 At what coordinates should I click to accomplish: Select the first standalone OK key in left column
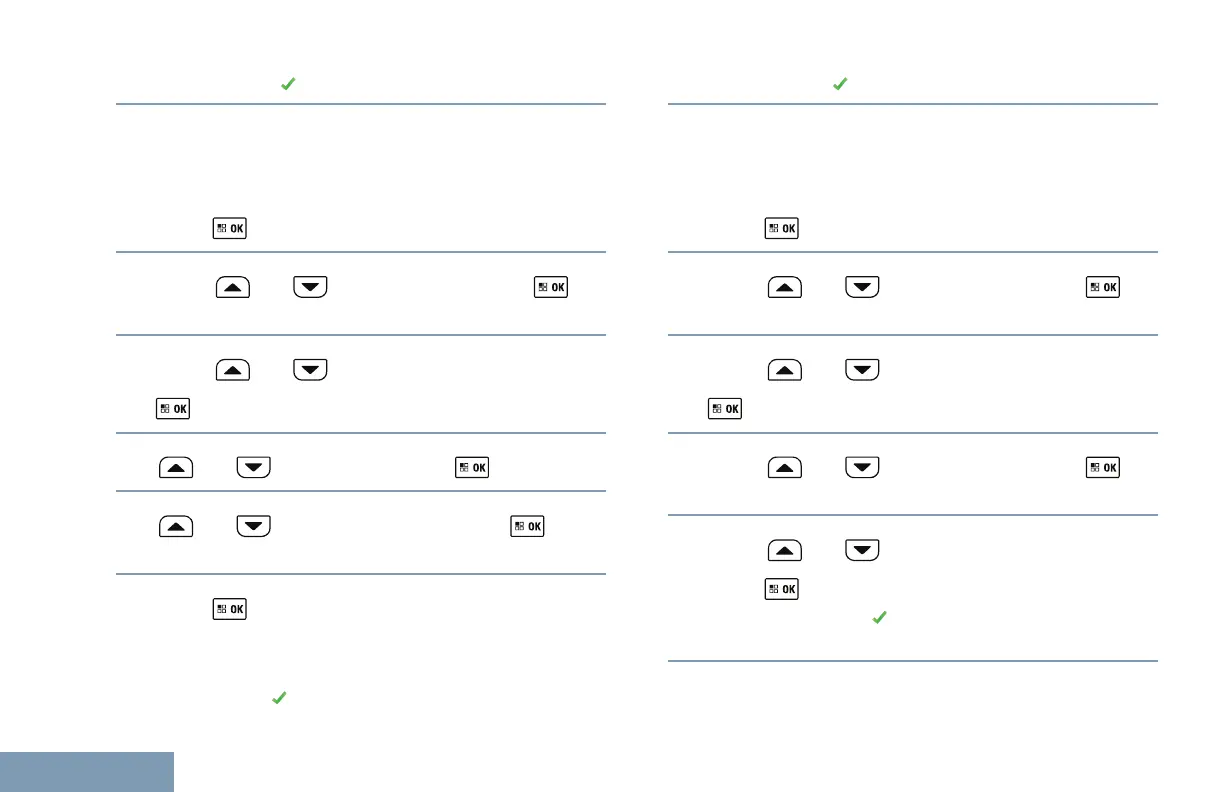point(230,229)
